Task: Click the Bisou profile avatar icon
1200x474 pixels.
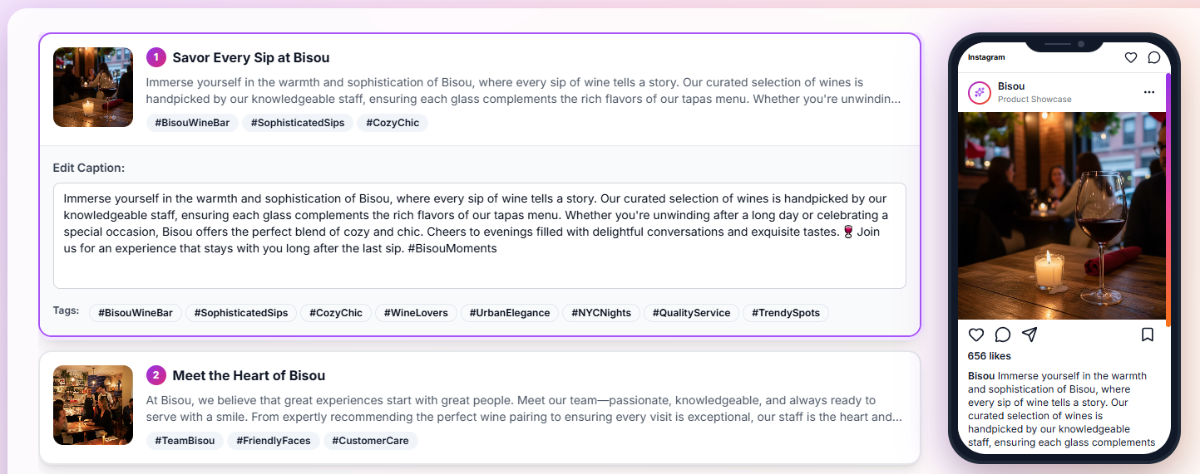Action: [x=979, y=92]
